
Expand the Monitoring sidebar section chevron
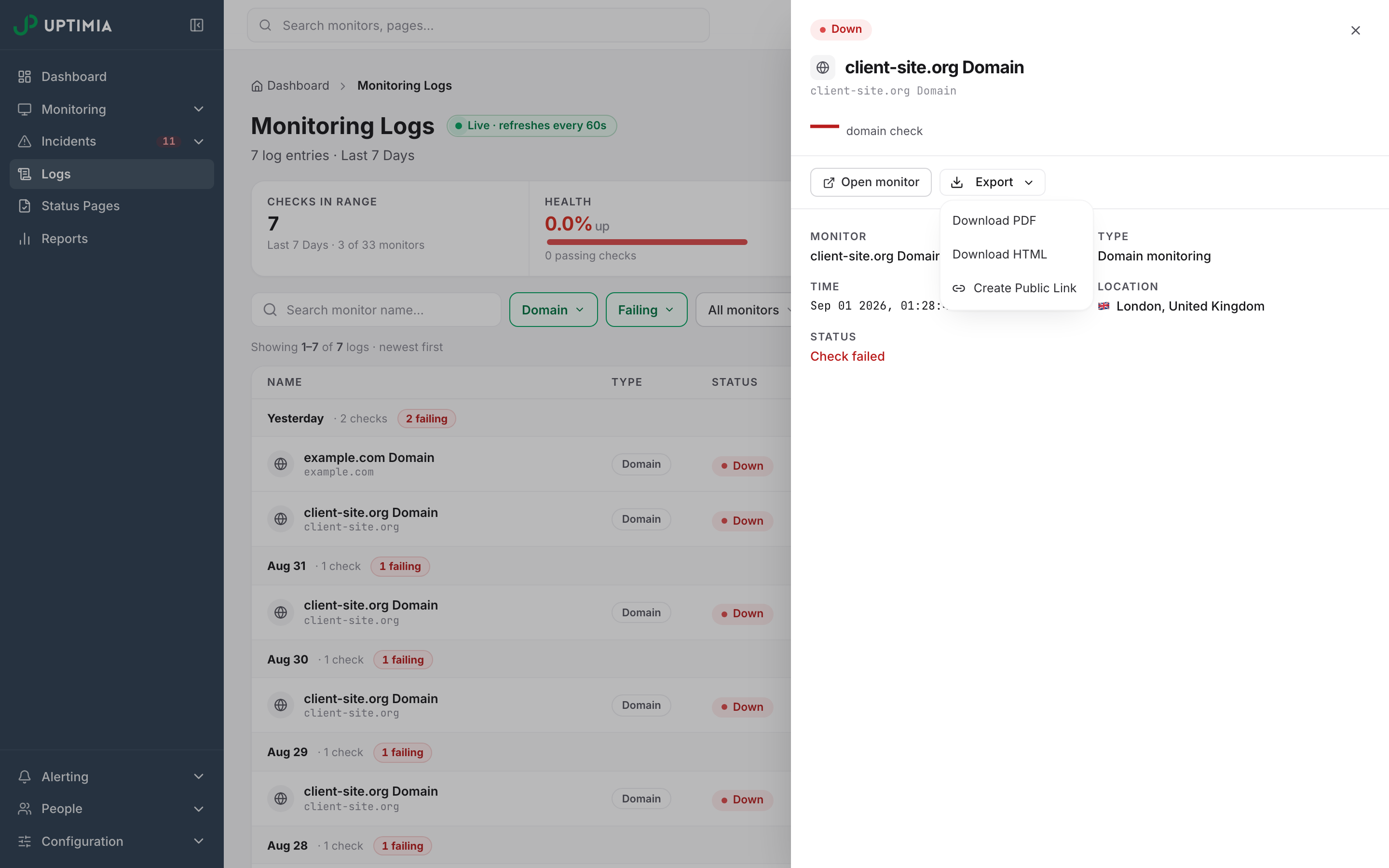tap(199, 109)
